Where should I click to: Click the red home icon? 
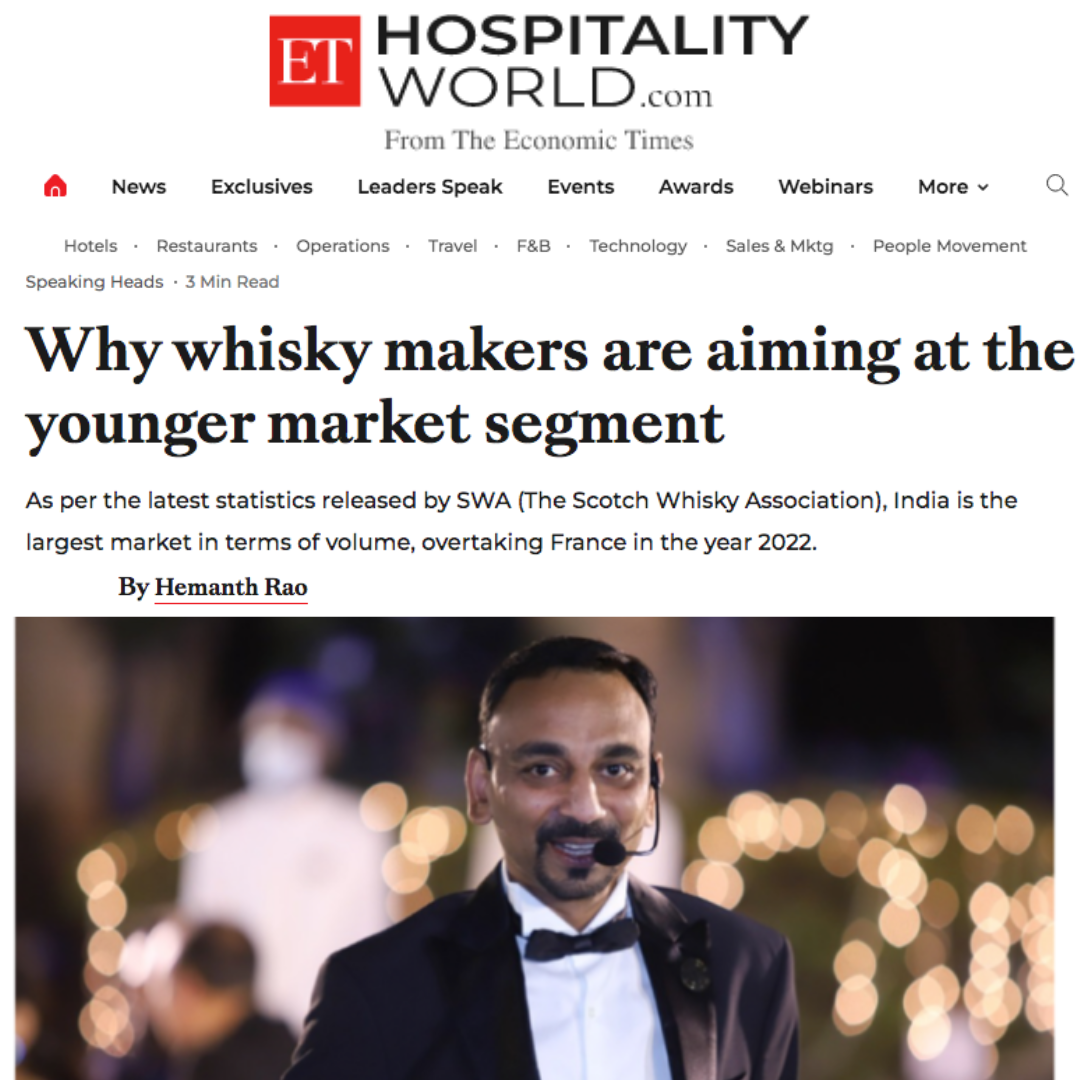coord(55,186)
